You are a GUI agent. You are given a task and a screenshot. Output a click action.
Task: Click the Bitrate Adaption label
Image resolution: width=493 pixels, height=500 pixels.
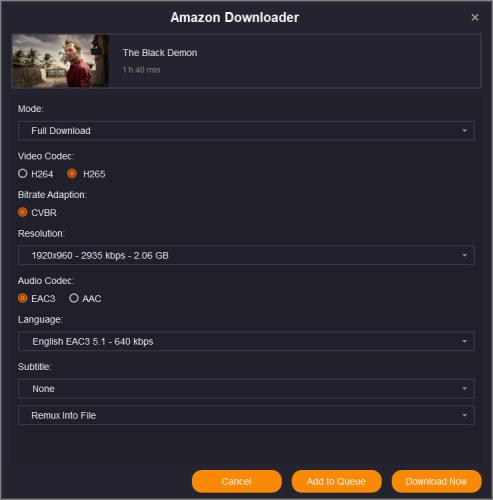(x=52, y=195)
